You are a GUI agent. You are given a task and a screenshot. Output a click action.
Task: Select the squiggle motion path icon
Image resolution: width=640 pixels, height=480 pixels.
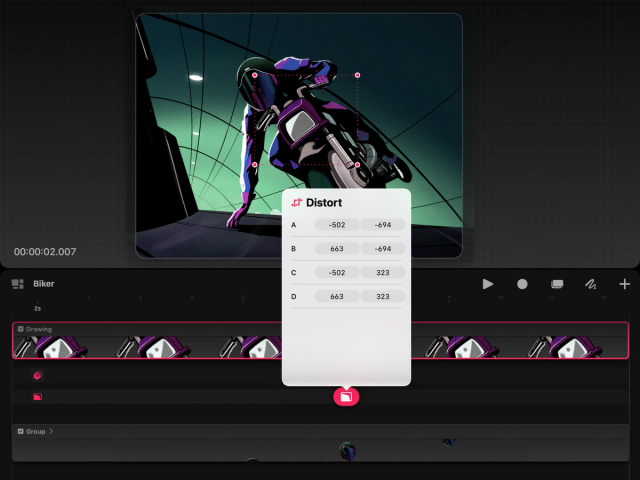tap(591, 284)
